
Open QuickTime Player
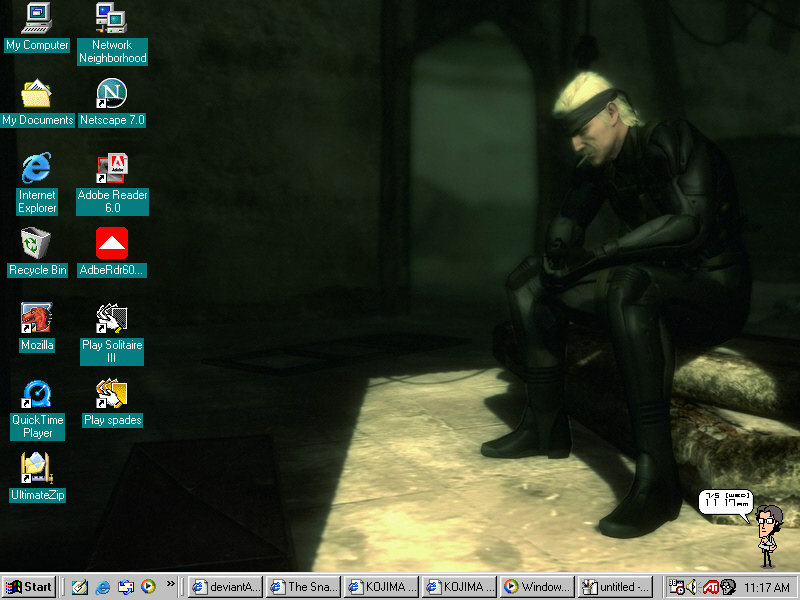37,393
